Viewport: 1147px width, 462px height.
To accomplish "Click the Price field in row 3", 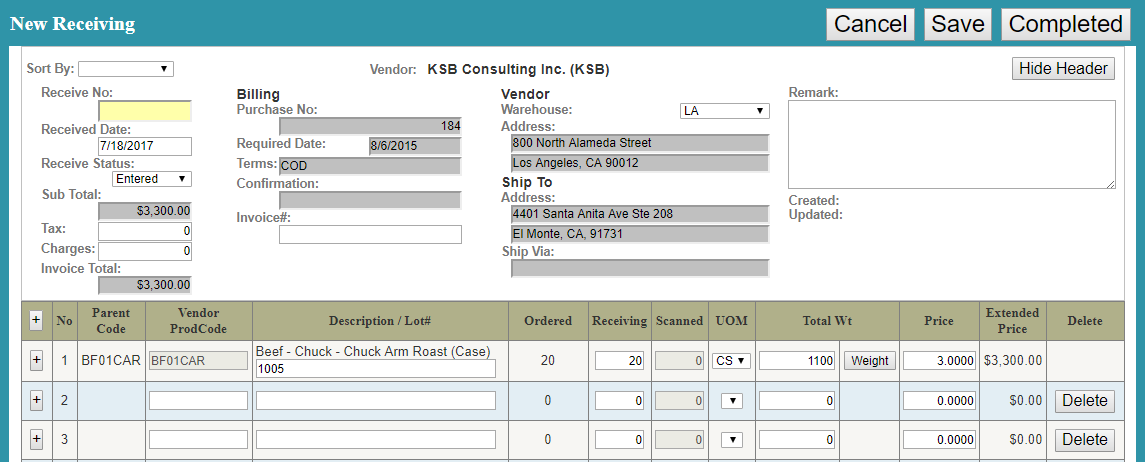I will pos(940,440).
